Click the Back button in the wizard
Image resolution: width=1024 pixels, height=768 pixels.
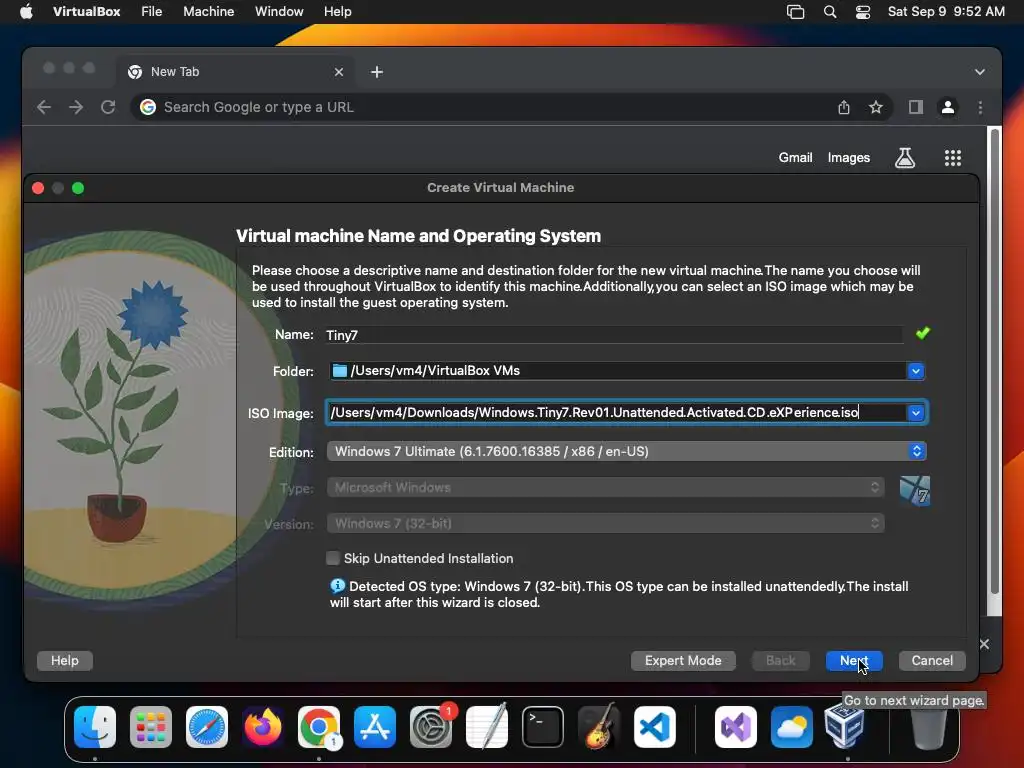click(x=780, y=660)
